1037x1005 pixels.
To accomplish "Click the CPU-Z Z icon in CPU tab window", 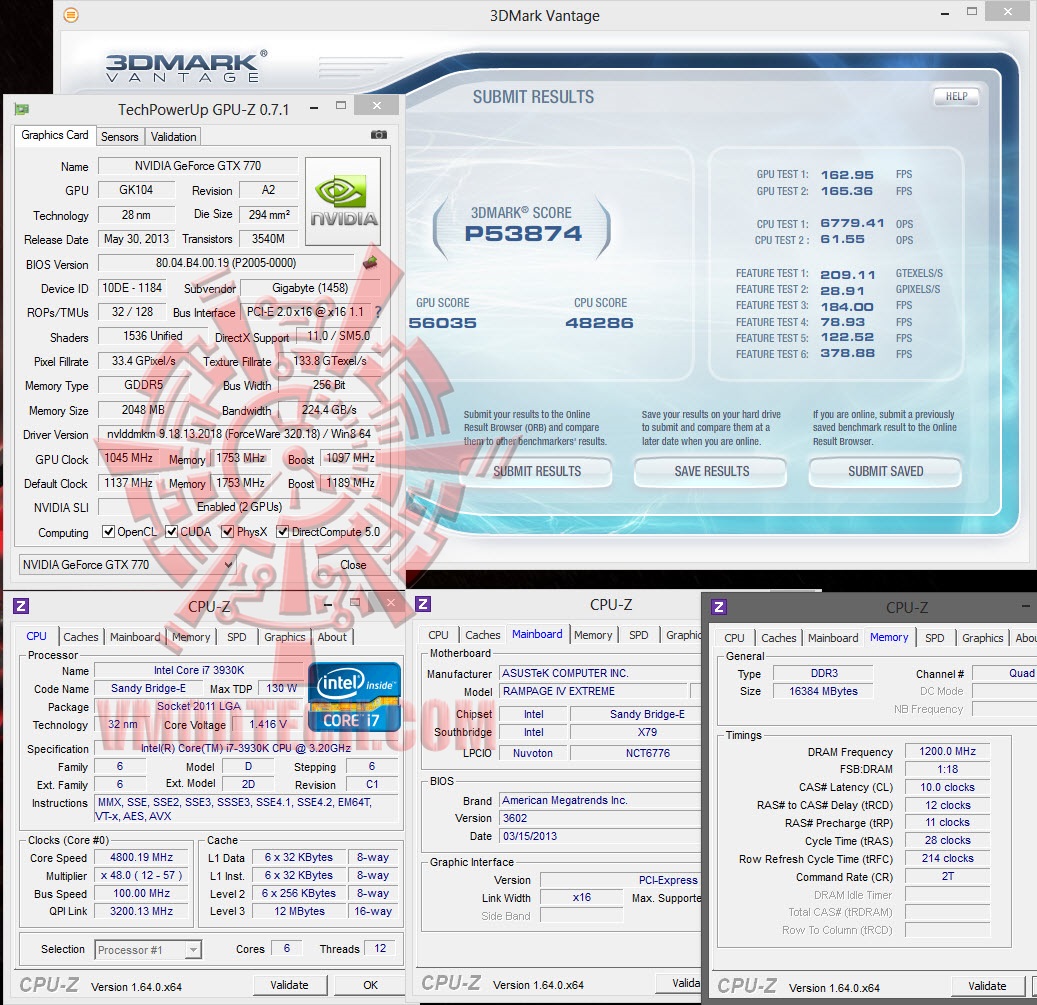I will (x=21, y=606).
